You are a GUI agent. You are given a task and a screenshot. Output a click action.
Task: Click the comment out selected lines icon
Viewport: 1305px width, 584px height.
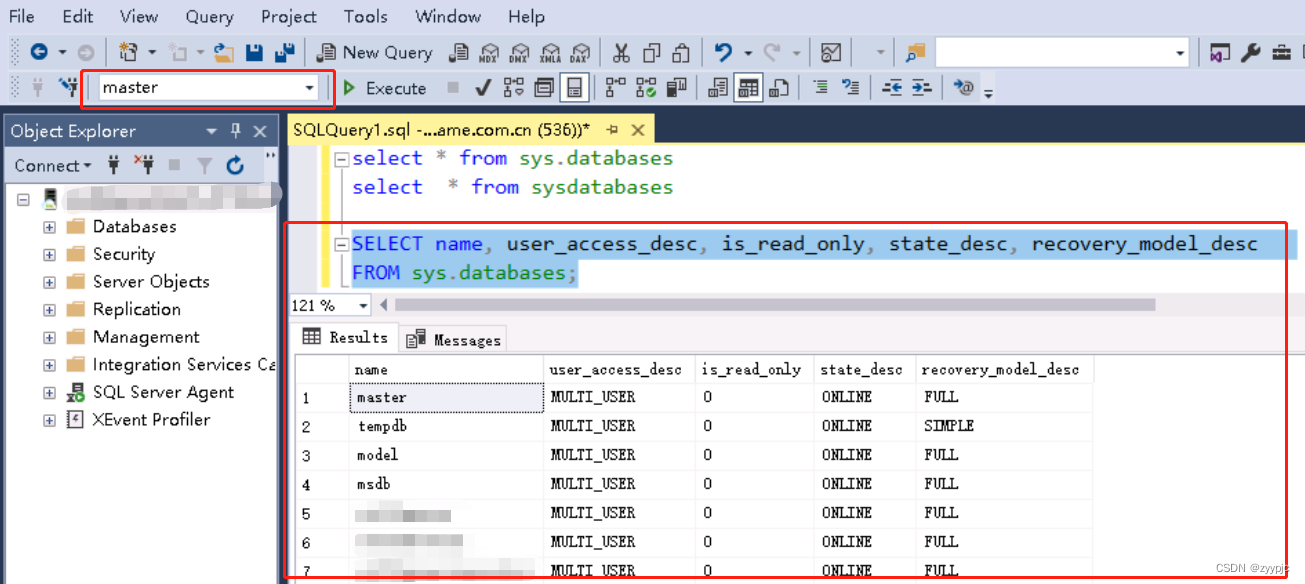point(822,87)
